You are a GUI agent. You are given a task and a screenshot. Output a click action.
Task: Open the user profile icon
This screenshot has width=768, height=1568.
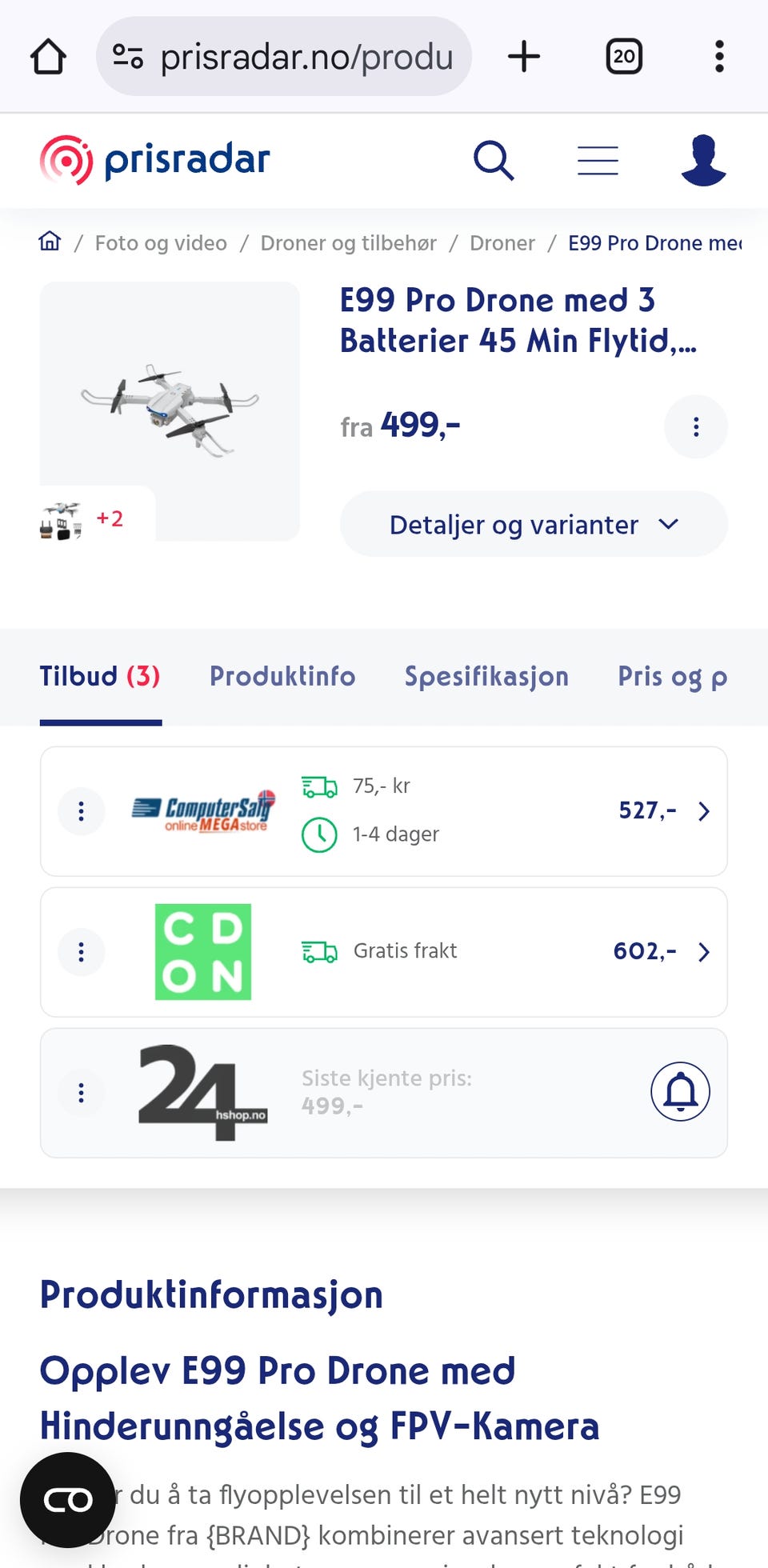point(703,160)
